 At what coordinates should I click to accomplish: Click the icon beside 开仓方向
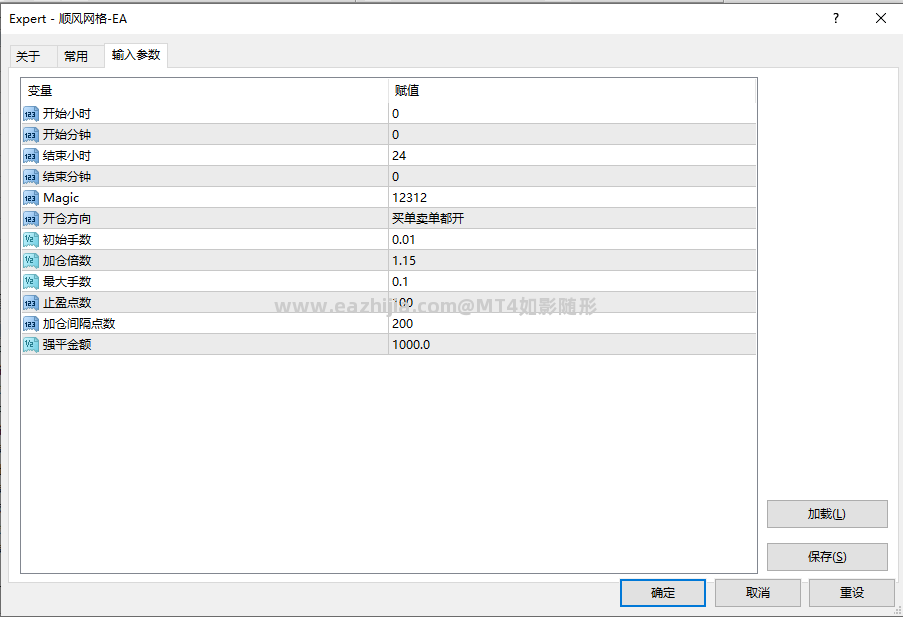coord(31,219)
